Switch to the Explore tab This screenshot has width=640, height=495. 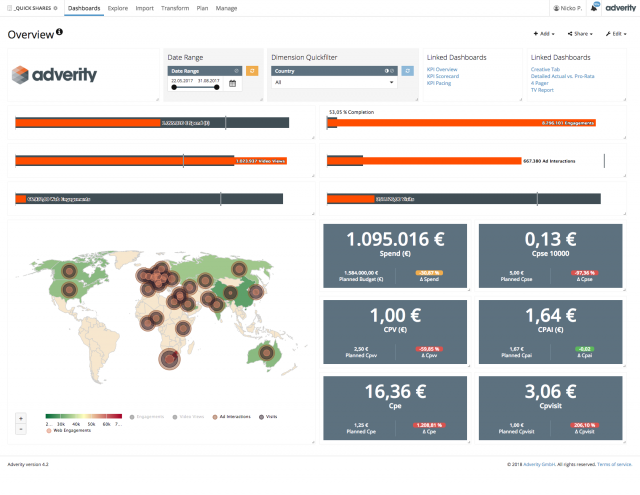click(117, 8)
